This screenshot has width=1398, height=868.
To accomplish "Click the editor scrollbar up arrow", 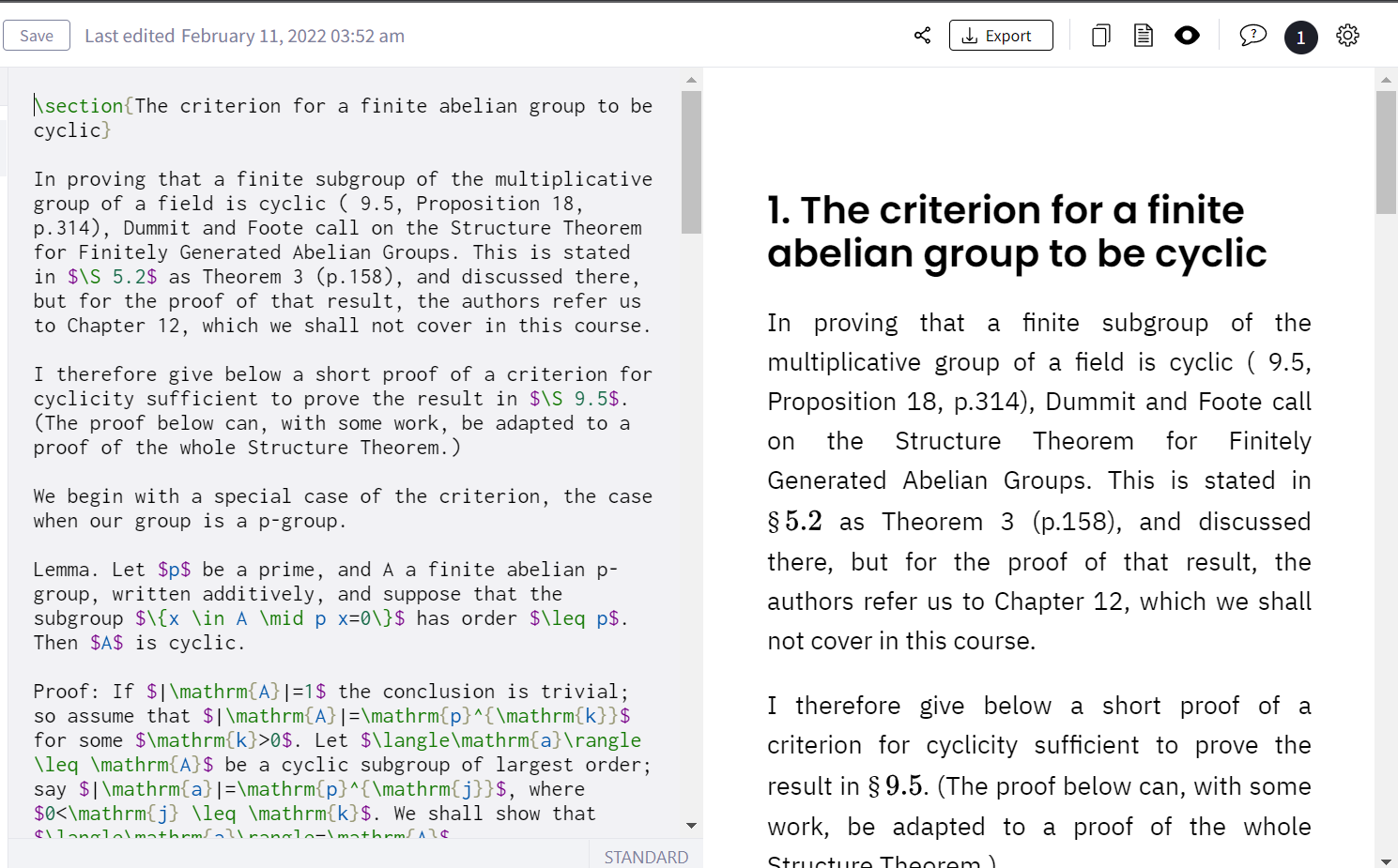I will tap(692, 80).
